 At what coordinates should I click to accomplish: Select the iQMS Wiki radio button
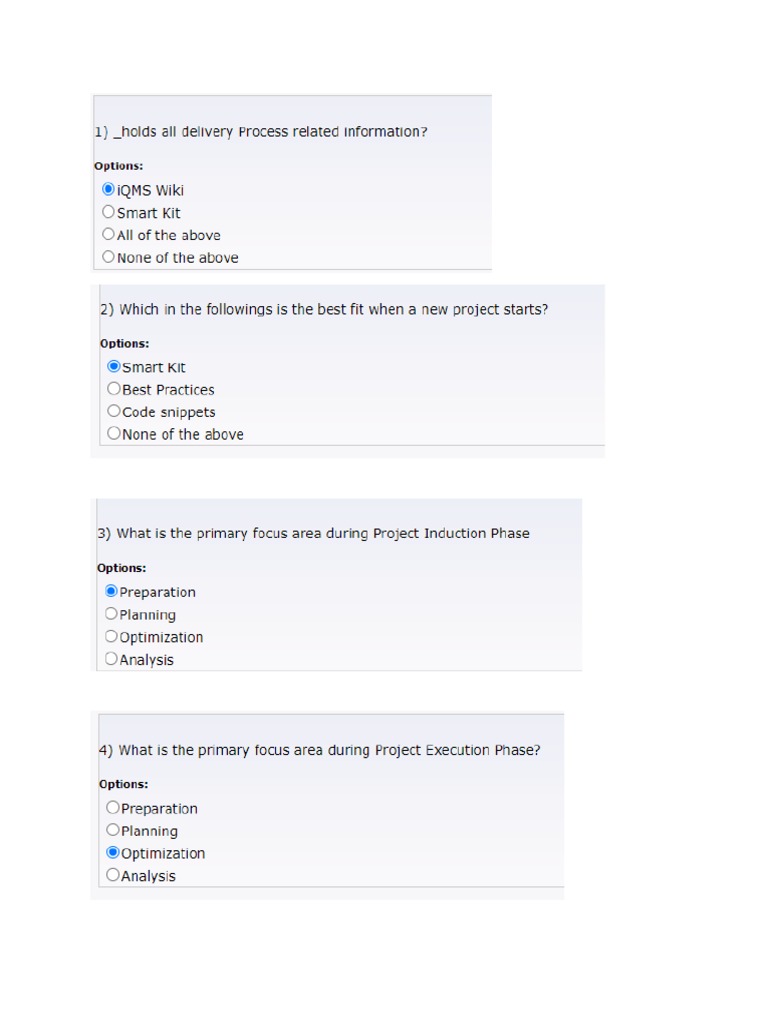click(x=109, y=189)
